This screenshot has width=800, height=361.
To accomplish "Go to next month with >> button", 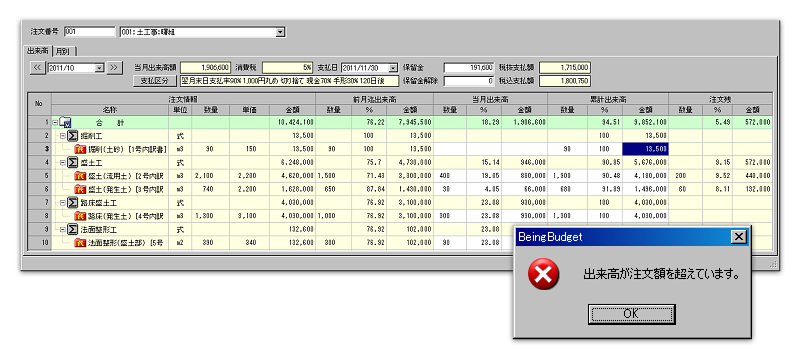I will (114, 67).
